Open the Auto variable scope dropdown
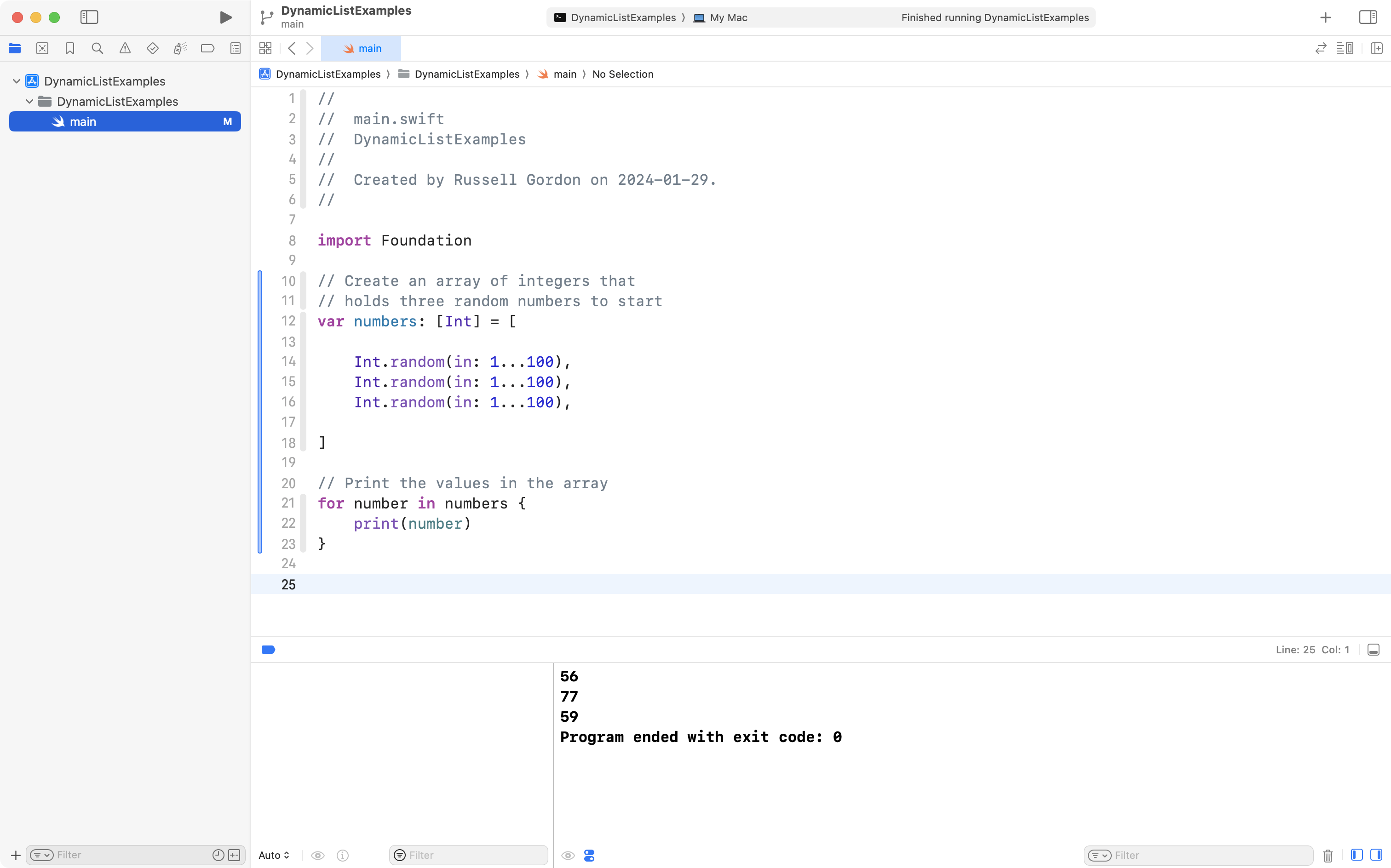This screenshot has height=868, width=1391. point(273,855)
